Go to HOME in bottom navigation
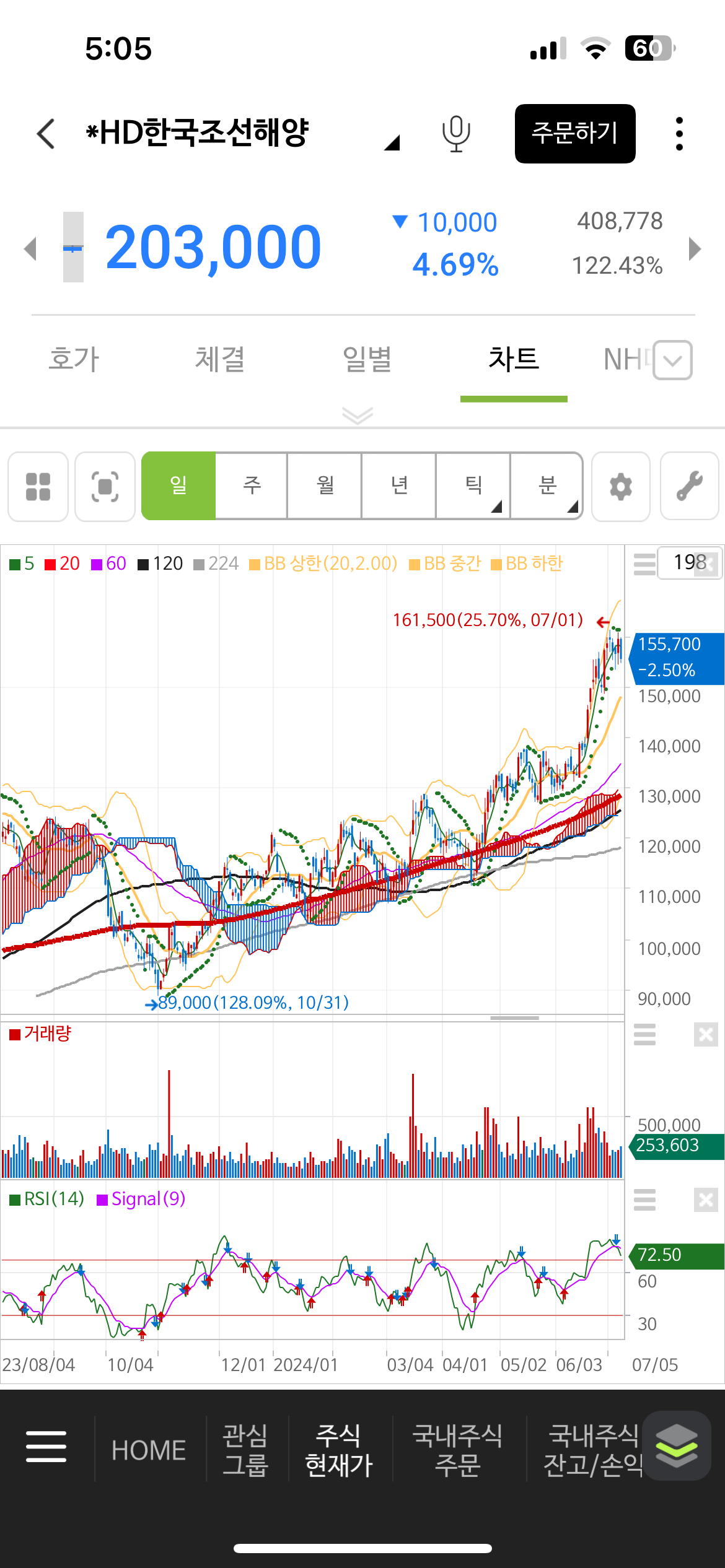The width and height of the screenshot is (725, 1568). (x=149, y=1450)
